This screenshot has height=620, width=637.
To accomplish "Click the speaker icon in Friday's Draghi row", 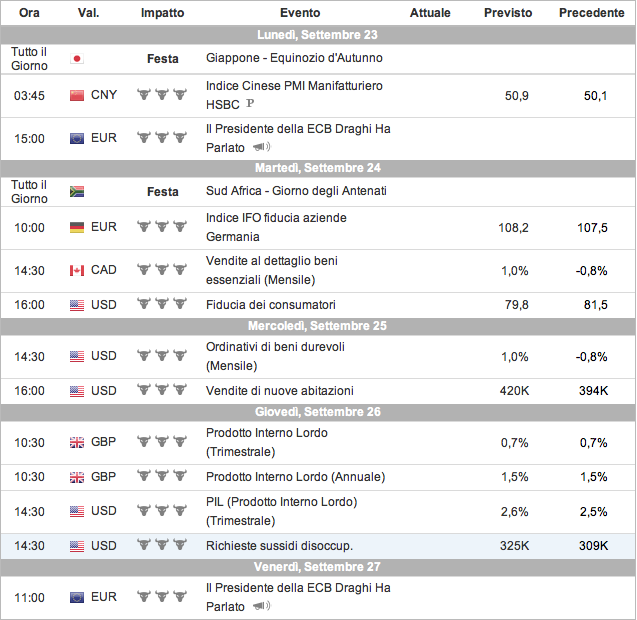I will click(262, 607).
